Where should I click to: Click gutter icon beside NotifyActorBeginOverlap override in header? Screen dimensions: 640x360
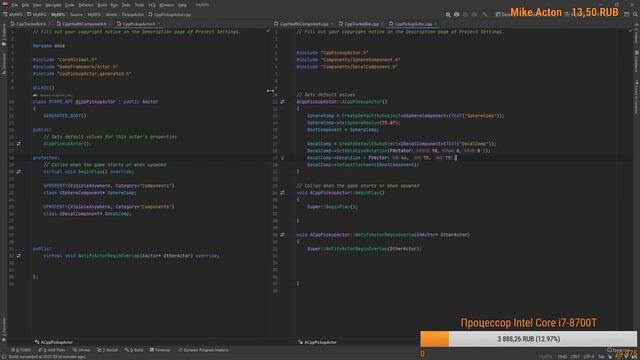click(19, 256)
